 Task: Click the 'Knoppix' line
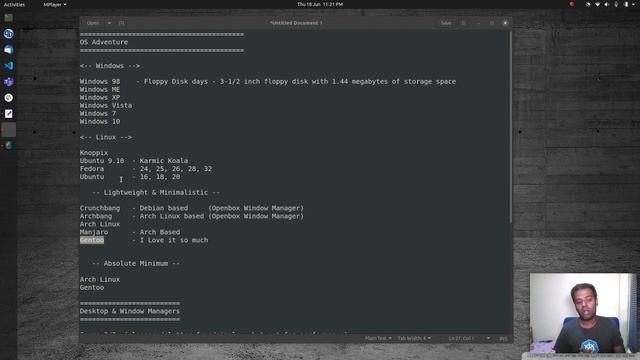point(94,153)
